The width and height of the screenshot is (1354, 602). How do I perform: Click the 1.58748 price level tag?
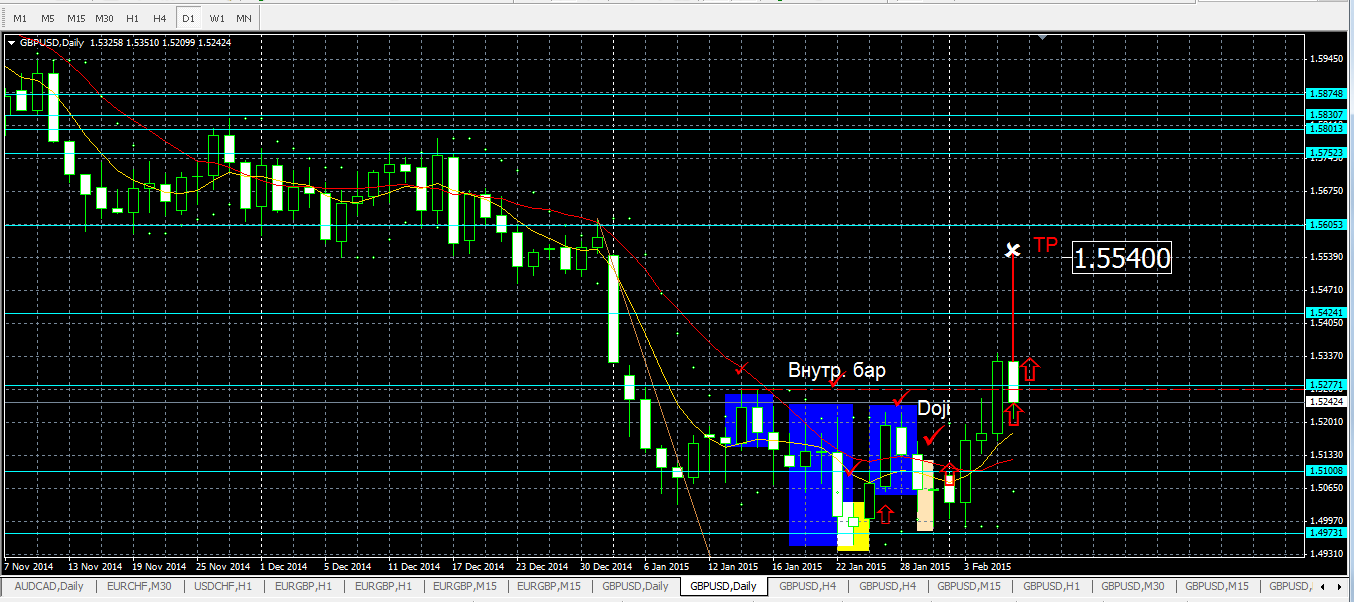click(x=1327, y=93)
